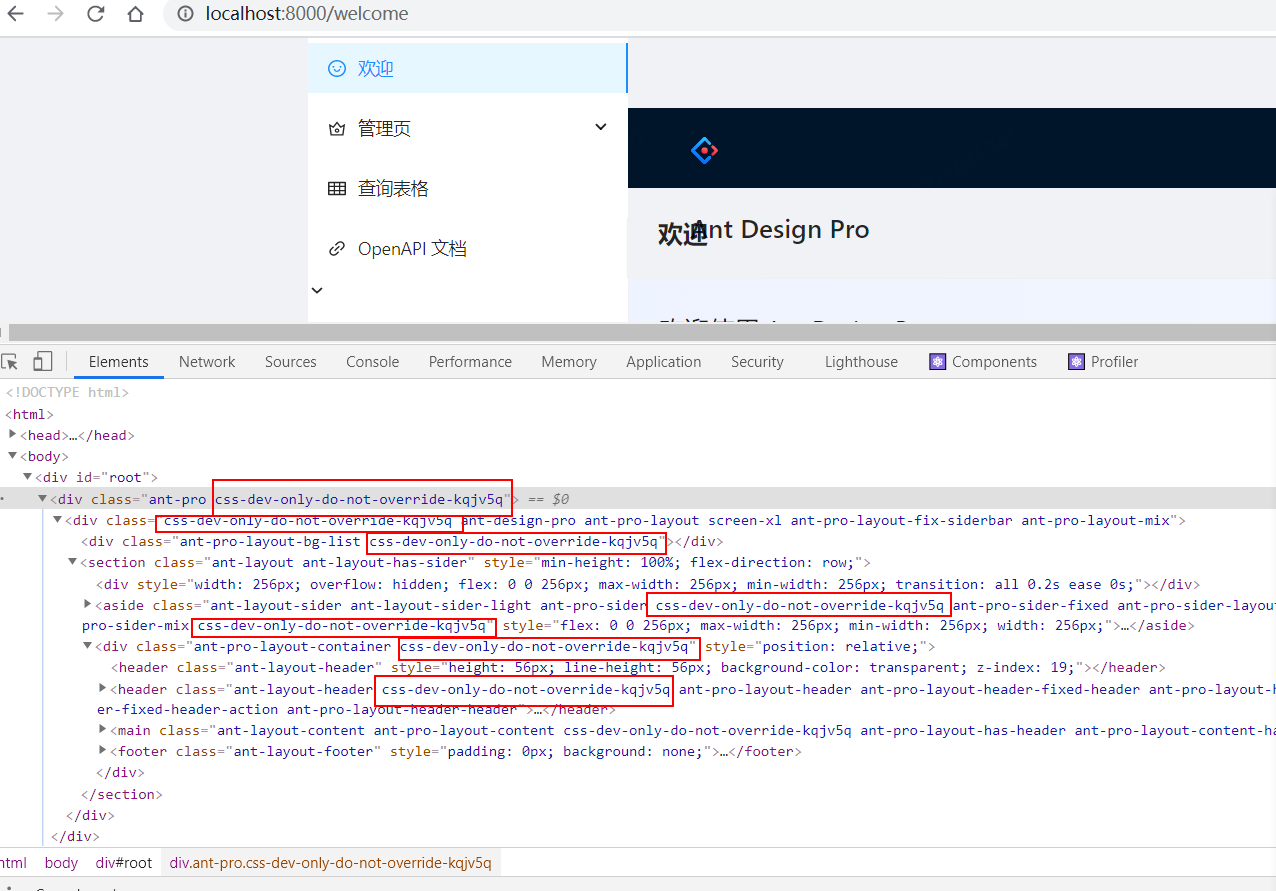Click the table icon beside 查询表格

point(337,188)
